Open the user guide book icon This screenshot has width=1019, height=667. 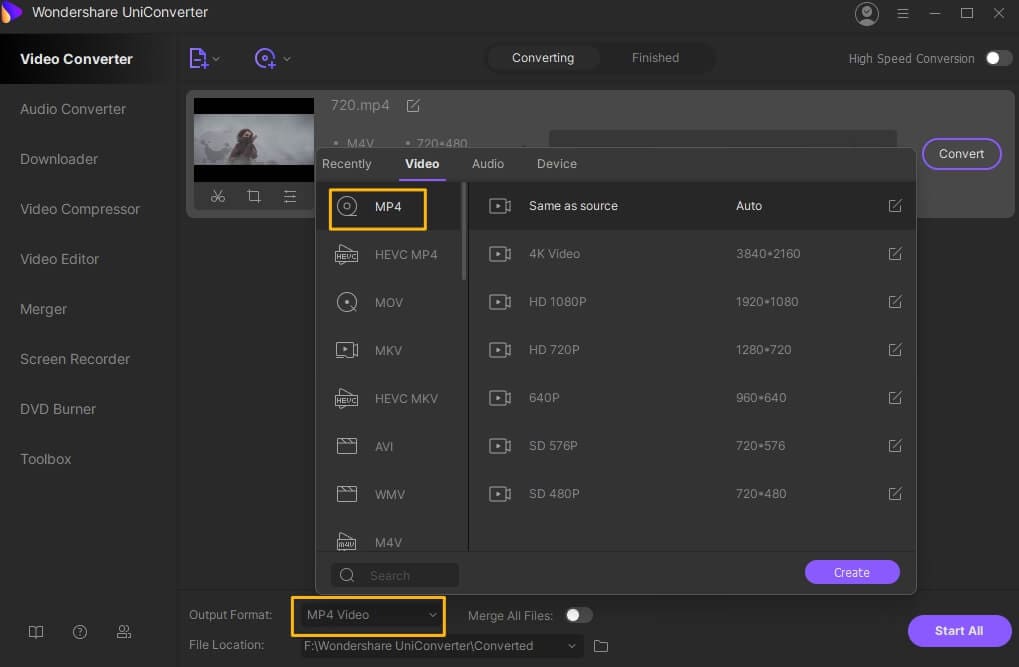(x=36, y=632)
